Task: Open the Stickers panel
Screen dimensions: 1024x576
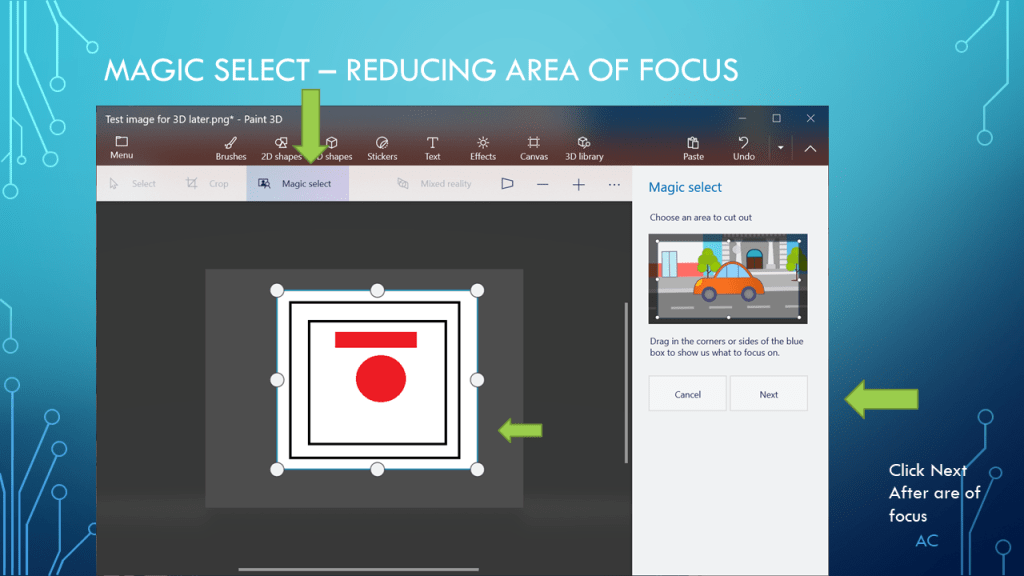Action: pos(382,148)
